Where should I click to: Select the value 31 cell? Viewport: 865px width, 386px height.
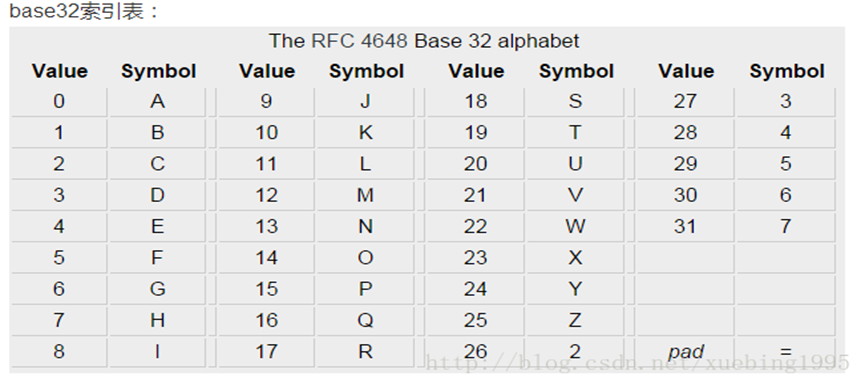pos(685,227)
